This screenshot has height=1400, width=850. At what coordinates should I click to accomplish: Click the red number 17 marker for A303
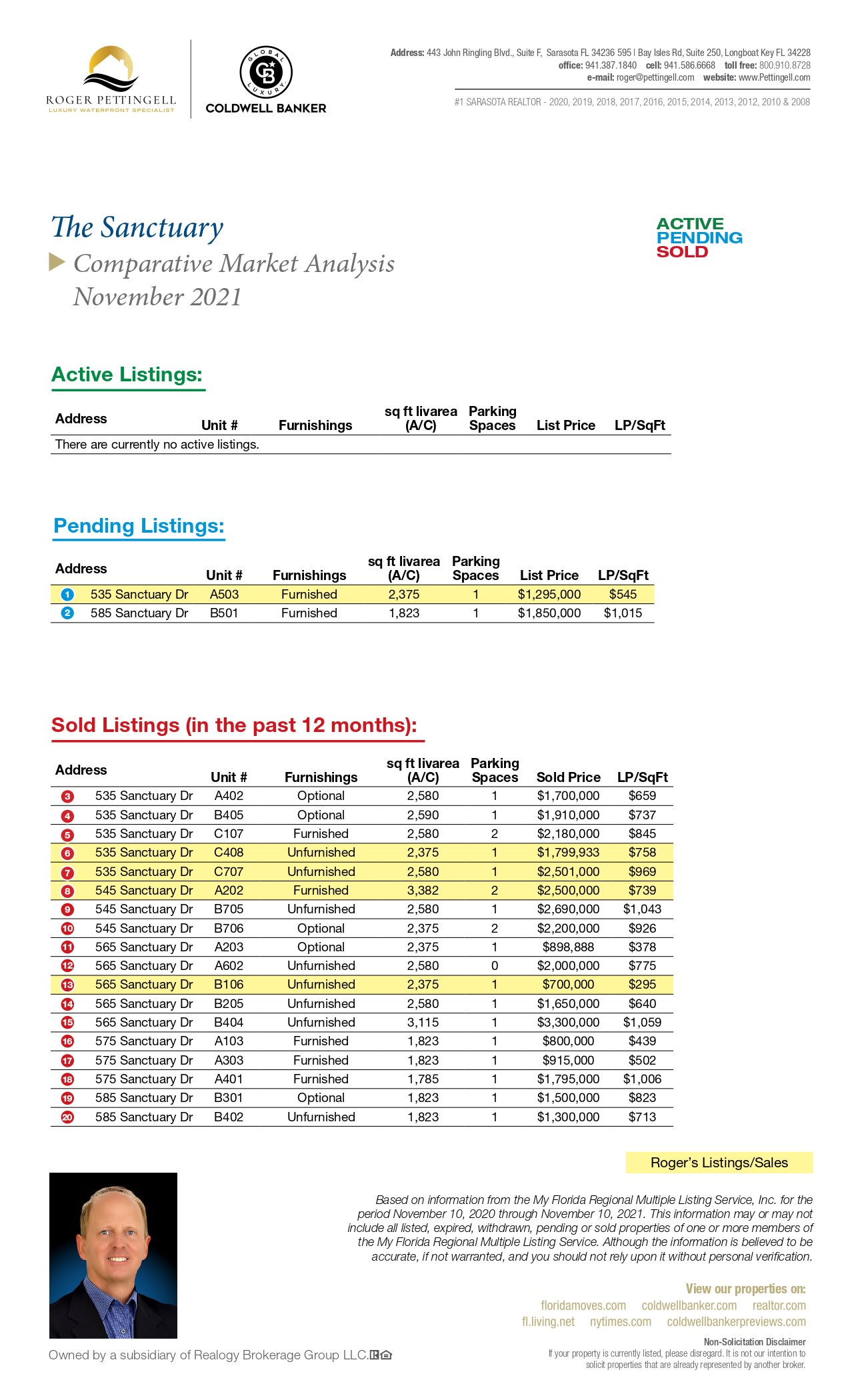[x=67, y=1061]
